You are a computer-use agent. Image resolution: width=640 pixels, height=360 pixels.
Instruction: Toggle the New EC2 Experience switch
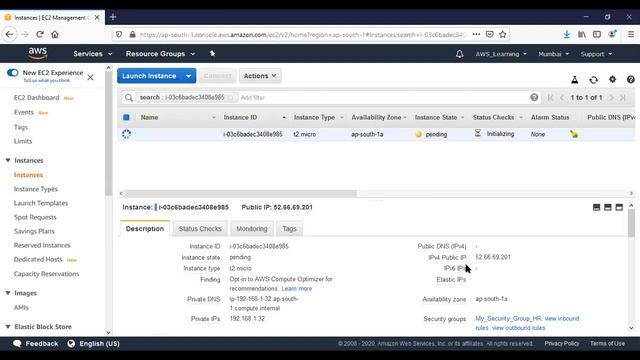click(13, 73)
